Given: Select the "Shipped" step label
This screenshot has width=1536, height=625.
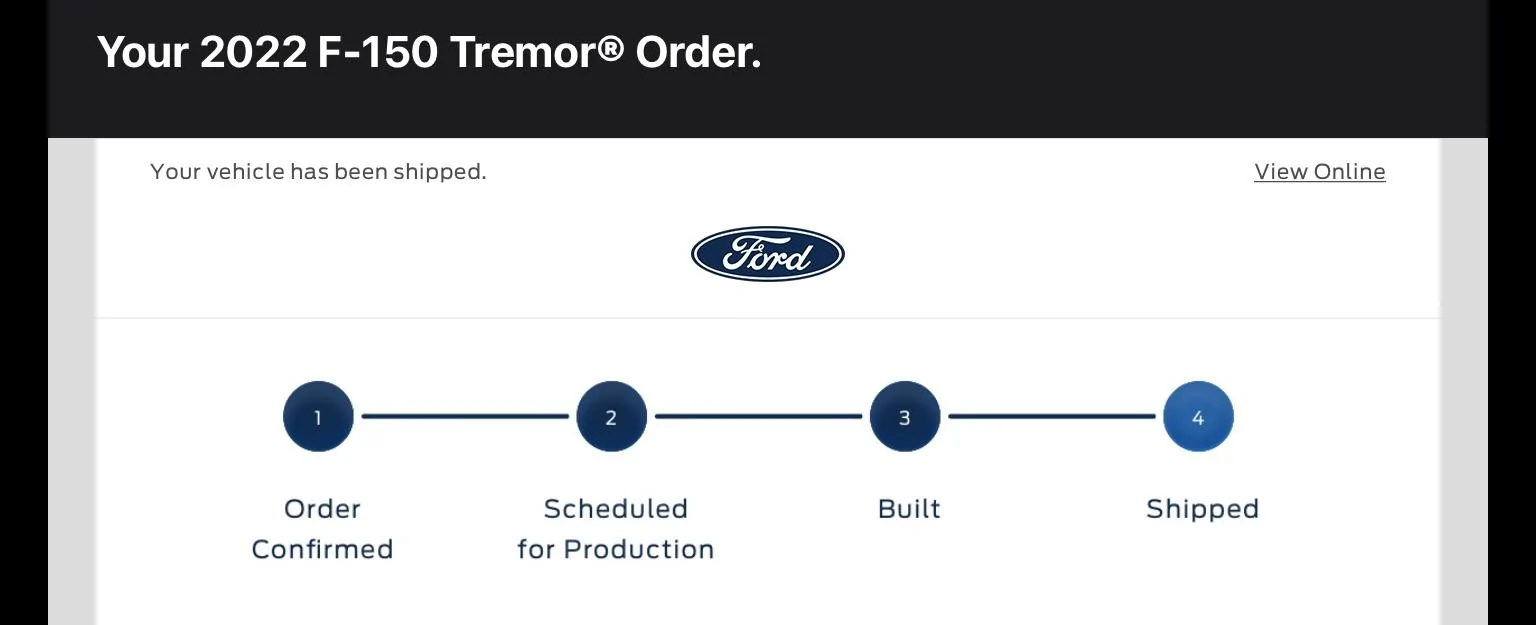Looking at the screenshot, I should coord(1202,509).
